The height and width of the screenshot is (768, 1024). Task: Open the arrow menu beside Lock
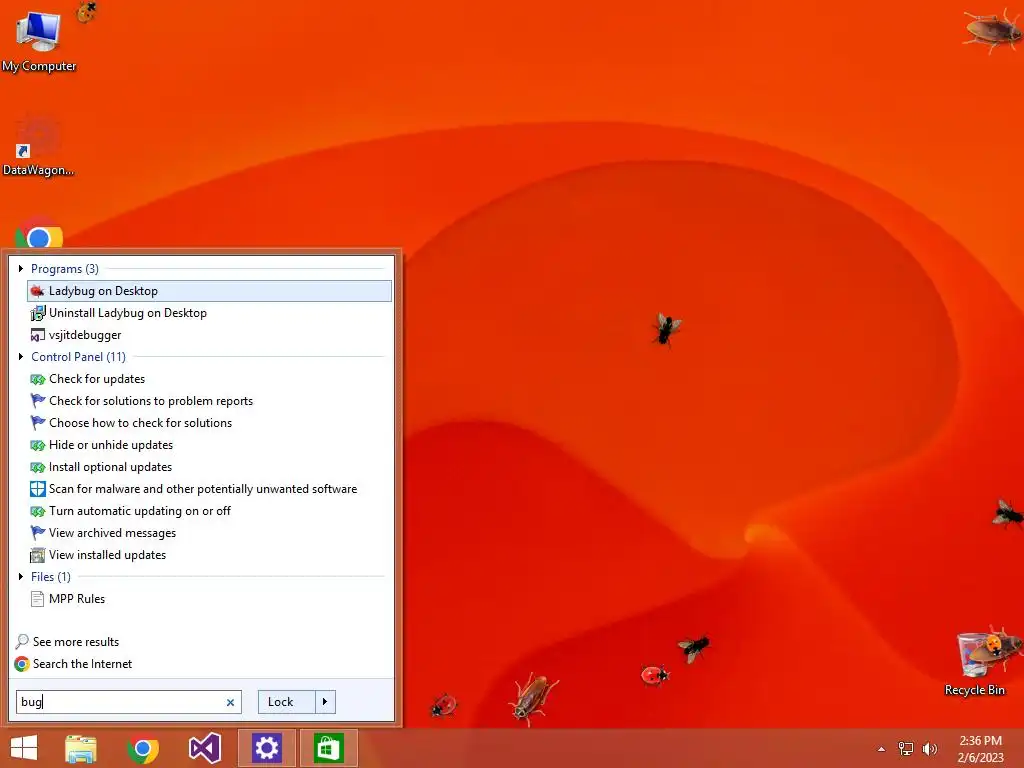325,702
